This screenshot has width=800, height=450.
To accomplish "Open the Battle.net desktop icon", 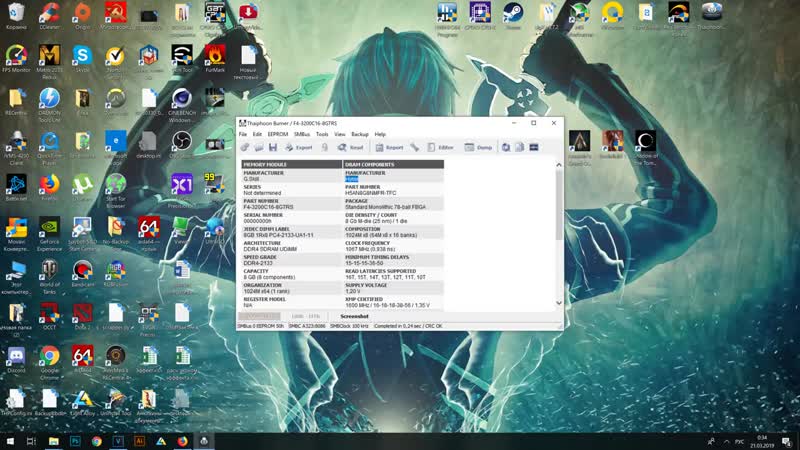I will 16,187.
